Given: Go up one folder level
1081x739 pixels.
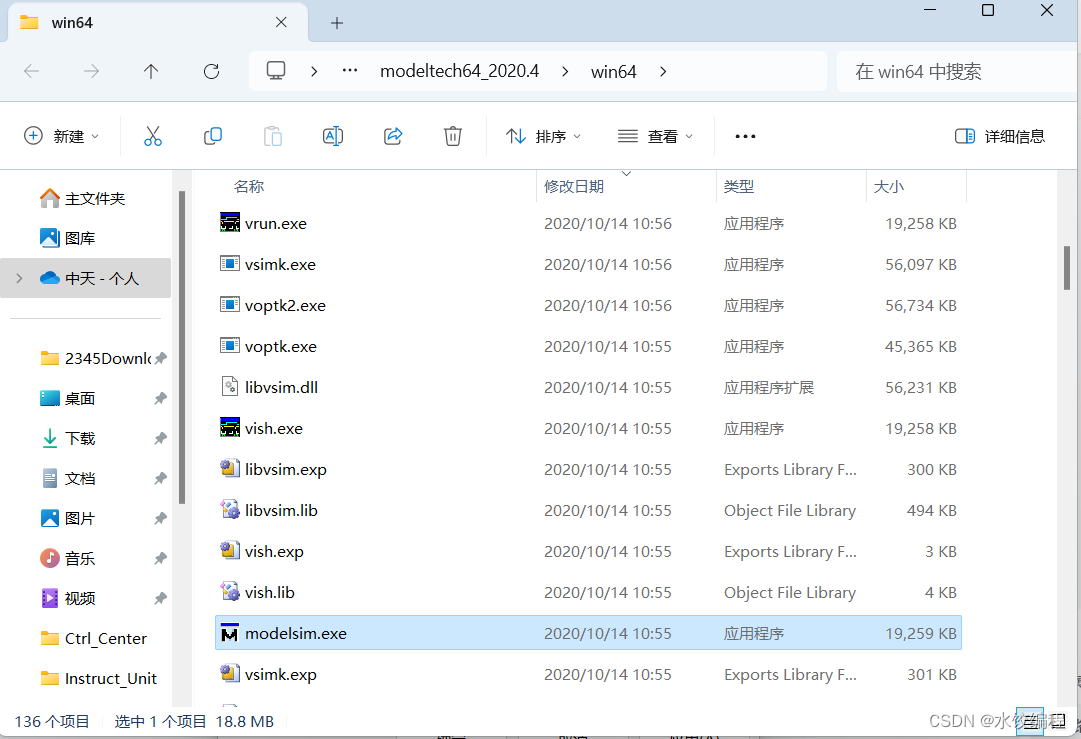Looking at the screenshot, I should 151,71.
